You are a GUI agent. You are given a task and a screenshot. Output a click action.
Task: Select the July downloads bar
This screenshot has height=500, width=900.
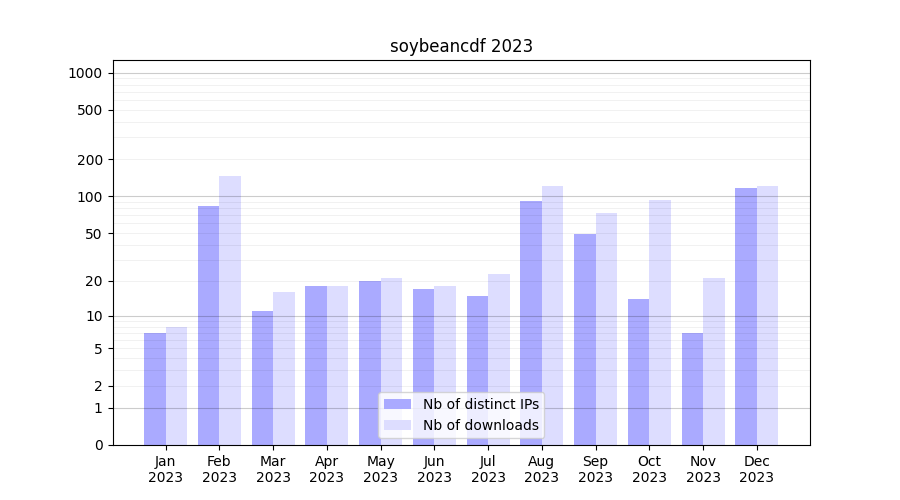[499, 359]
